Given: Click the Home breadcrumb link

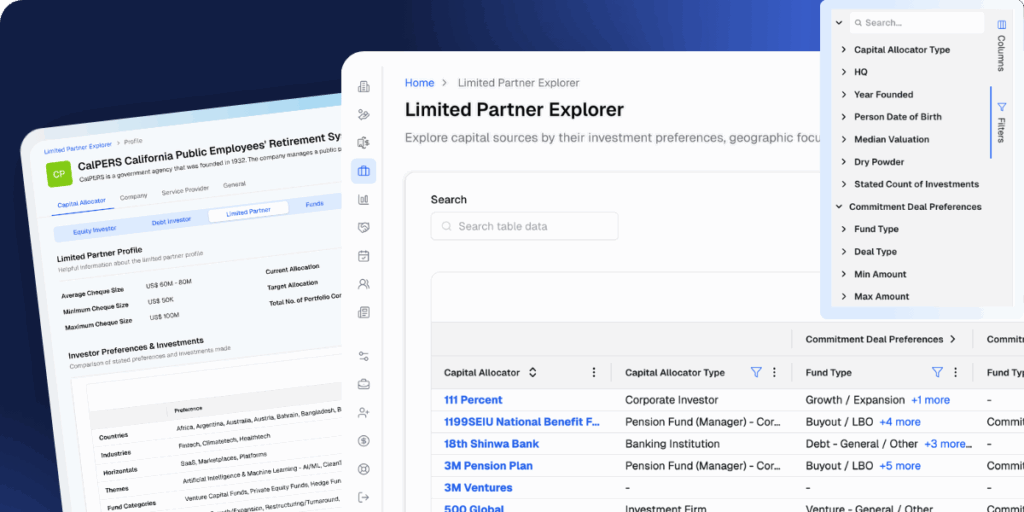Looking at the screenshot, I should pyautogui.click(x=419, y=83).
